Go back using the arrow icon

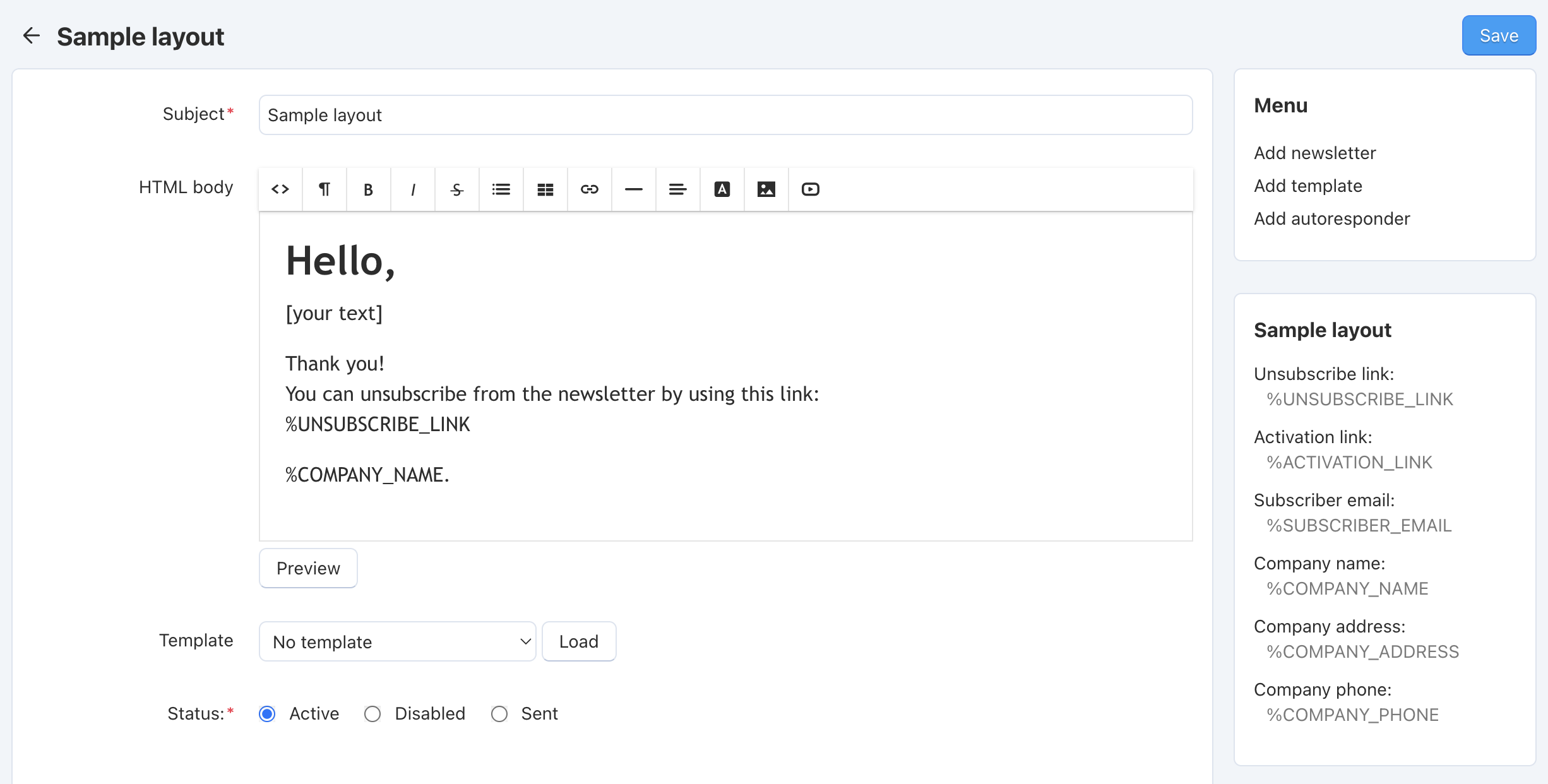(x=31, y=36)
